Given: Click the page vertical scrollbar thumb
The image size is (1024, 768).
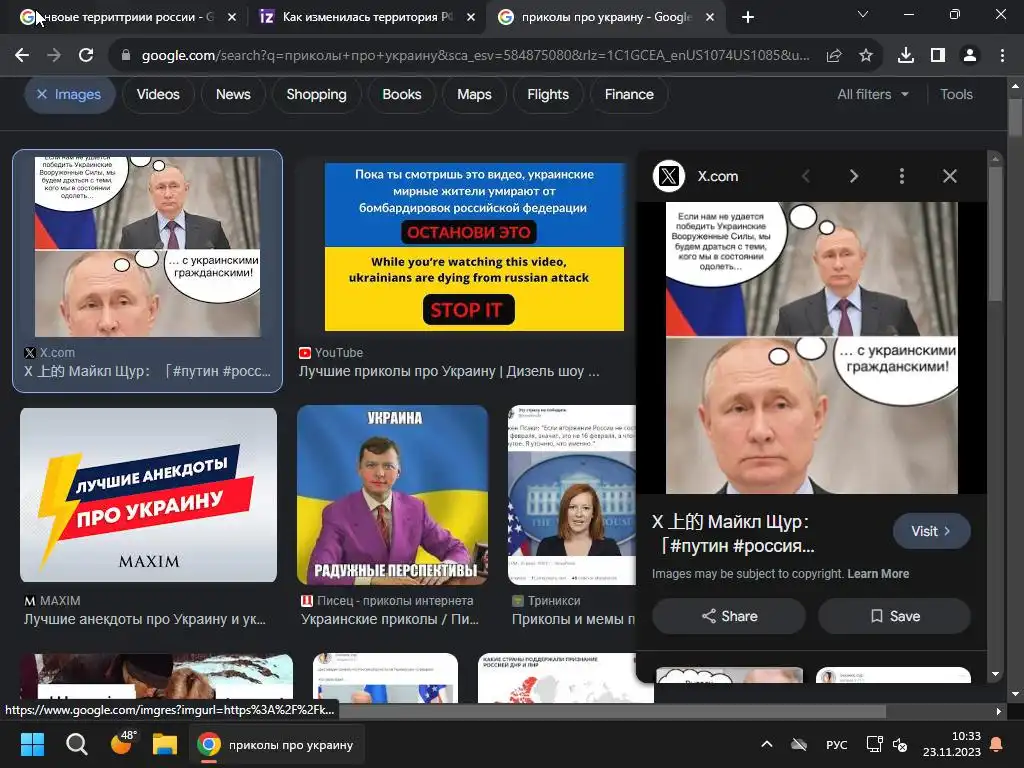Looking at the screenshot, I should pyautogui.click(x=1015, y=118).
